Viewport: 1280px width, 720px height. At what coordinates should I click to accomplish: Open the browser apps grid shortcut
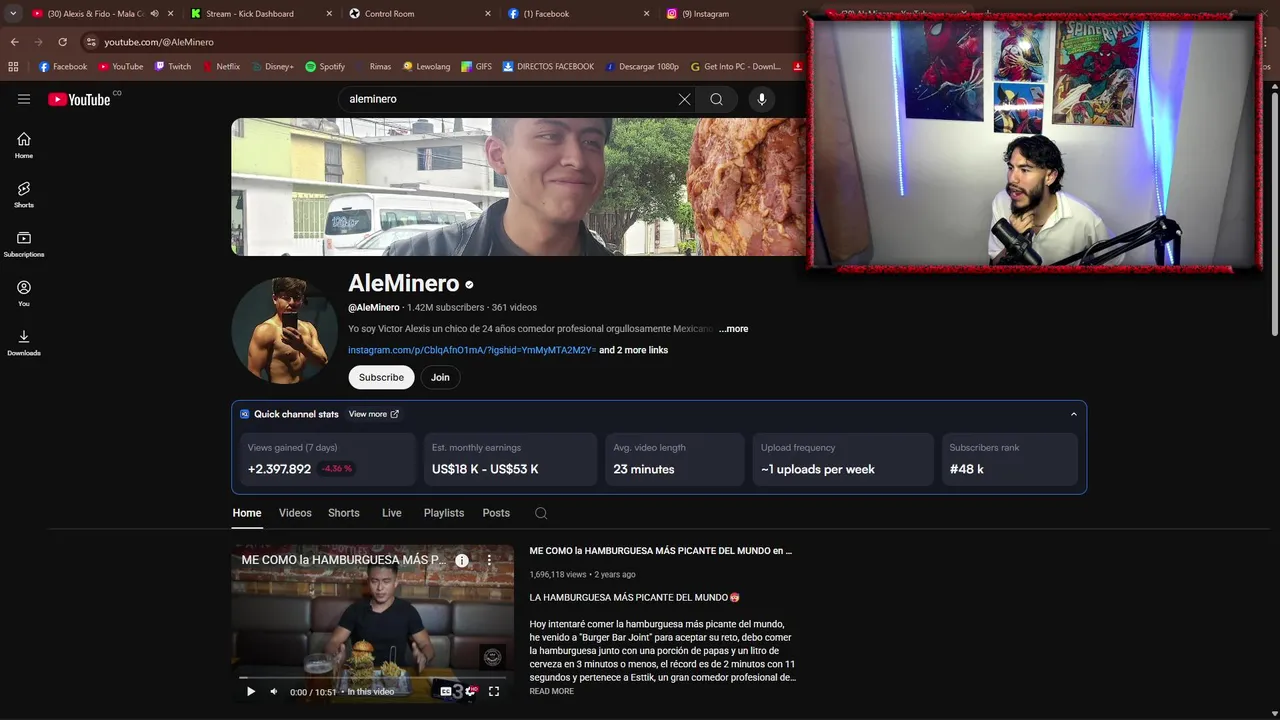(x=13, y=67)
